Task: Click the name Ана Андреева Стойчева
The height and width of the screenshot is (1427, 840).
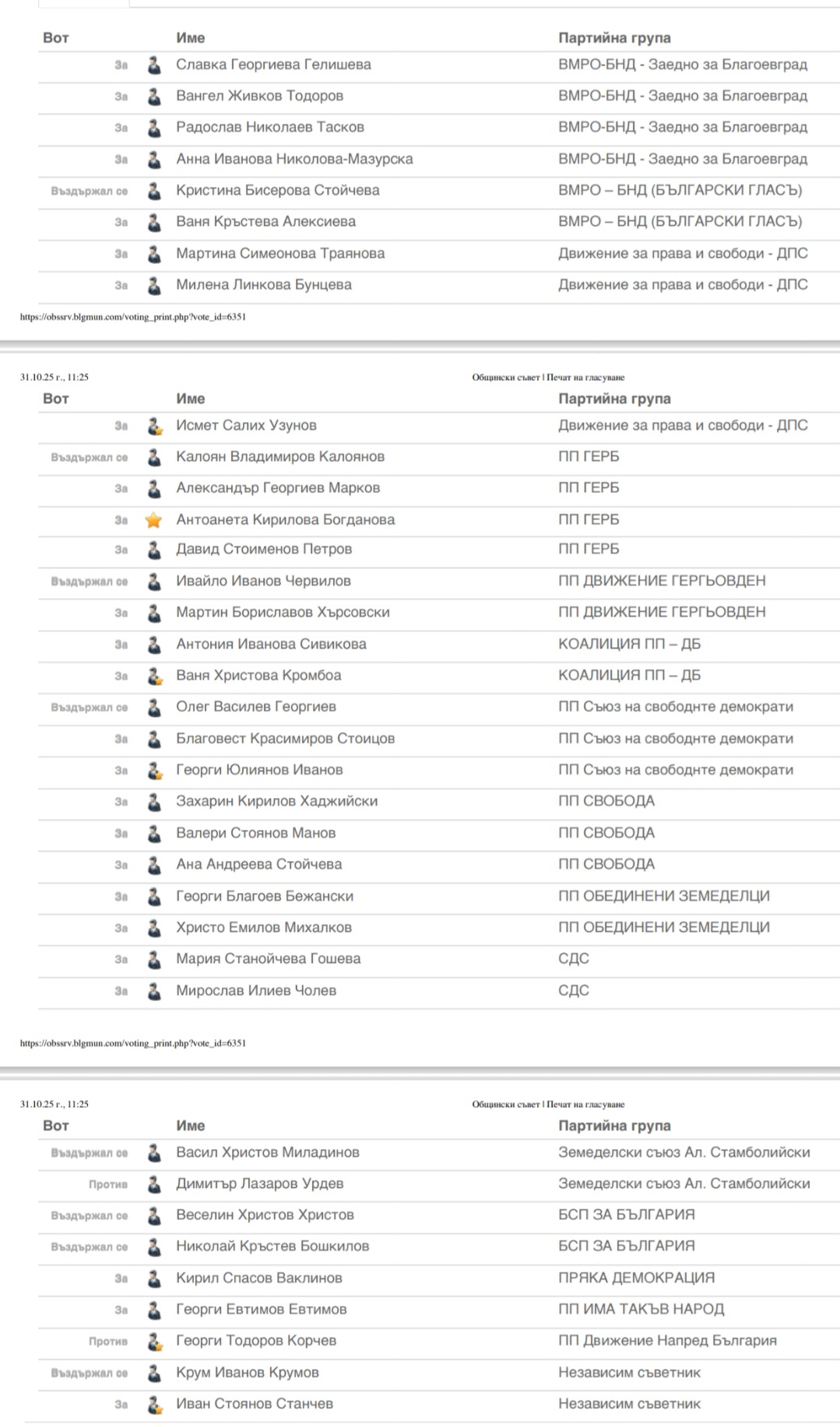Action: (x=258, y=864)
